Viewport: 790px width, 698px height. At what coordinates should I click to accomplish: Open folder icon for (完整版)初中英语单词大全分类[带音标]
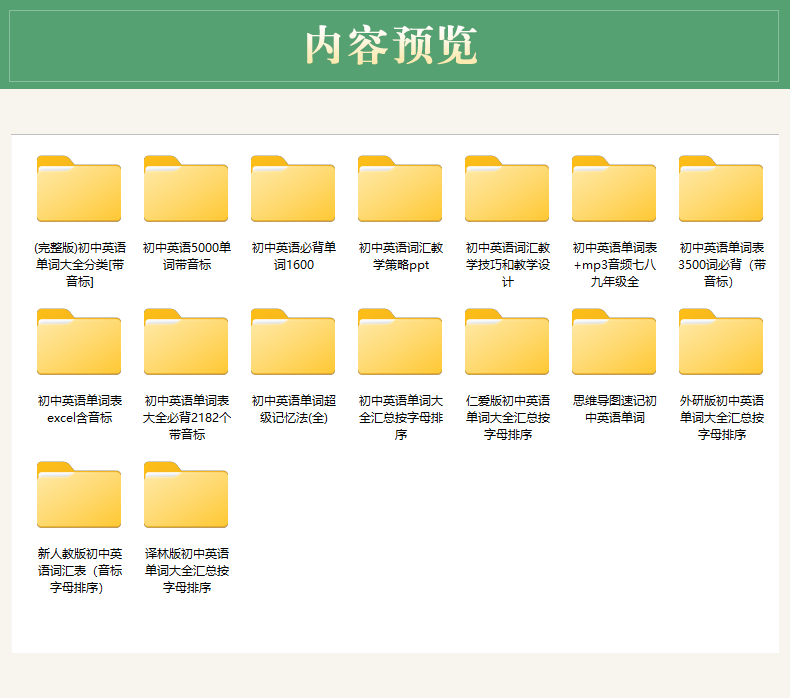pyautogui.click(x=79, y=188)
